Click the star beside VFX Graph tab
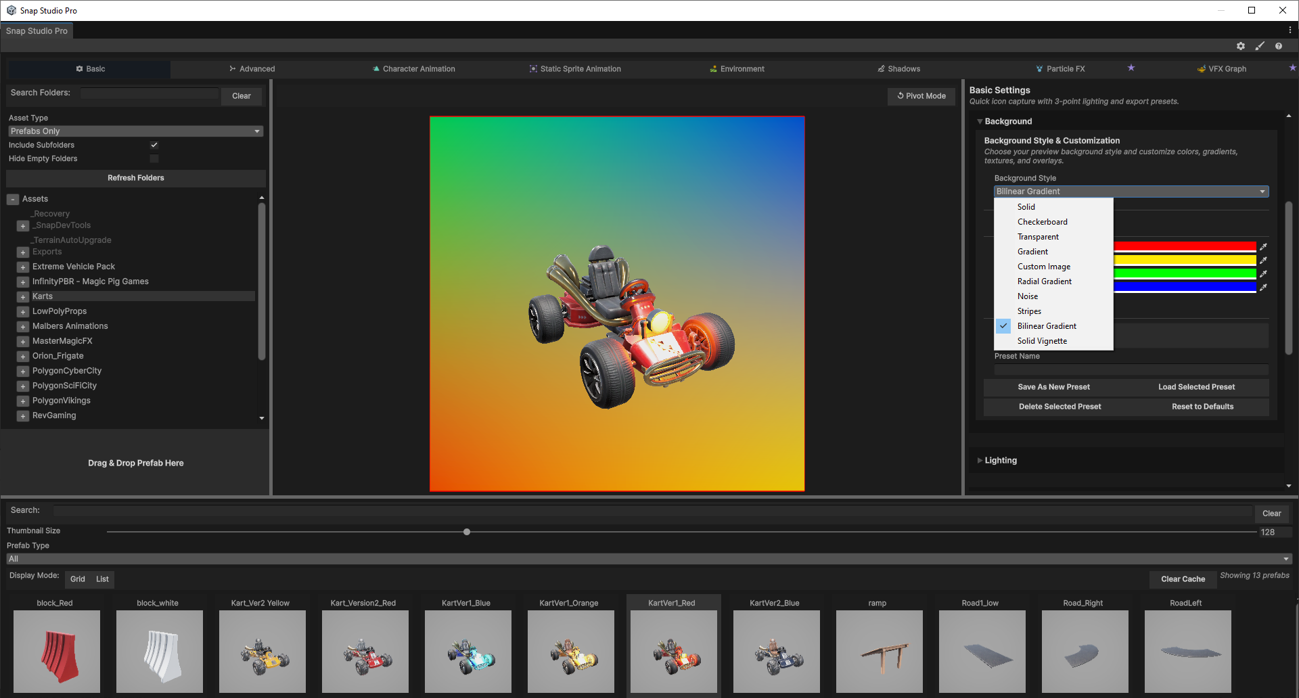 [x=1292, y=68]
